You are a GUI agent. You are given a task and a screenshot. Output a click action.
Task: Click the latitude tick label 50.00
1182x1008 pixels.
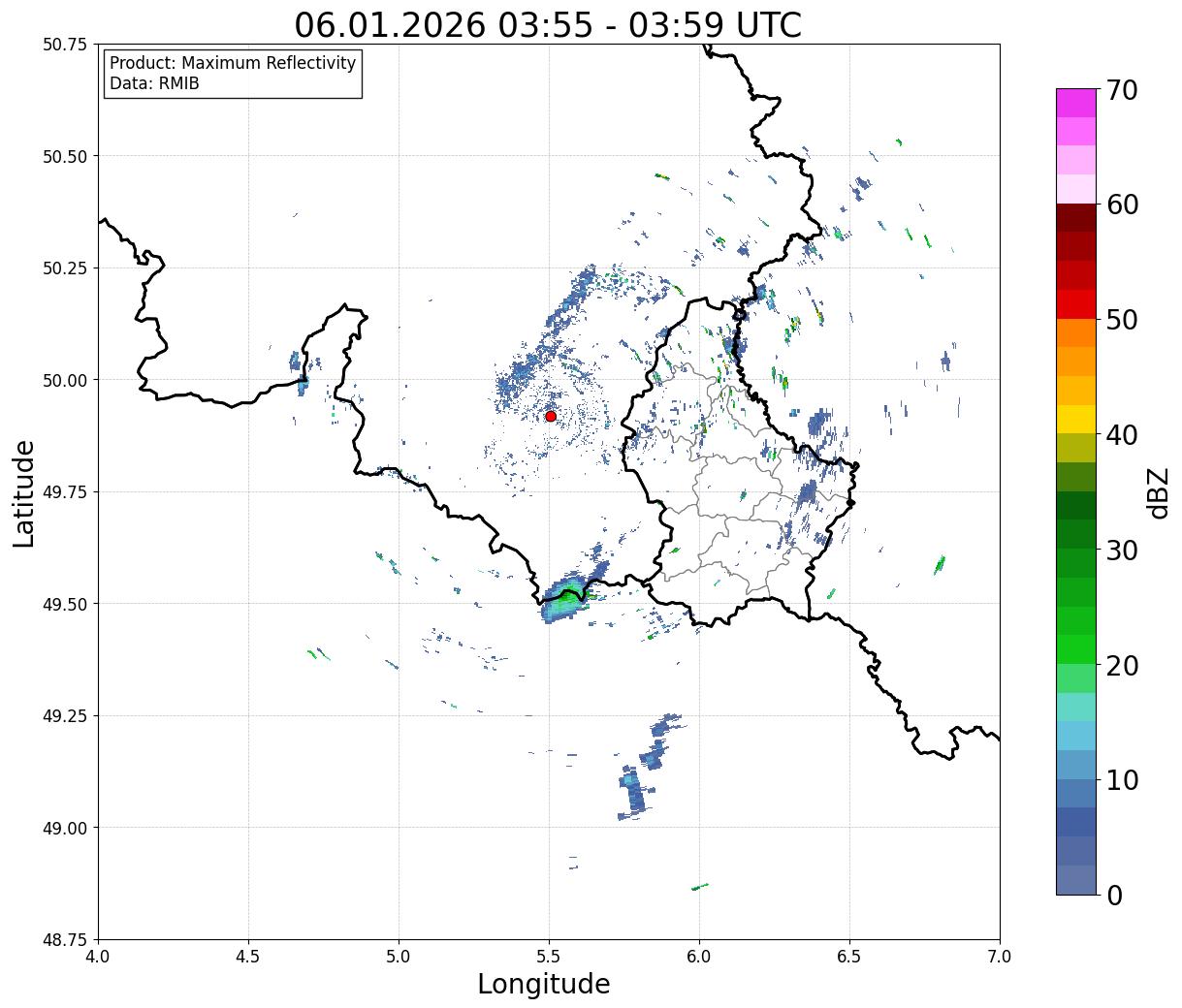65,380
